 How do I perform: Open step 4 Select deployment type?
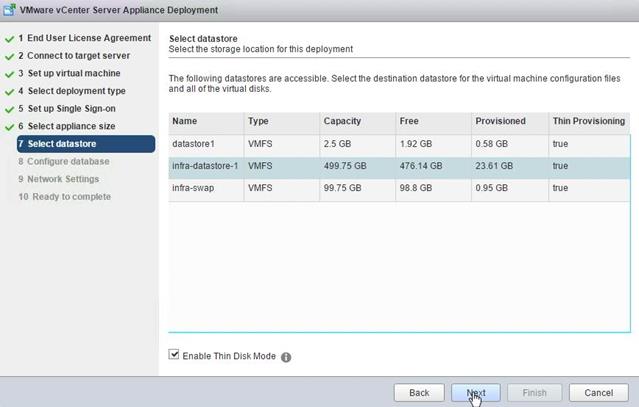(72, 91)
